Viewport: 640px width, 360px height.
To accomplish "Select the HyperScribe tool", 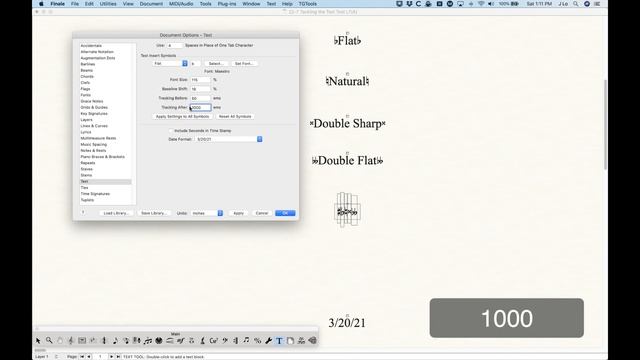I will [137, 340].
